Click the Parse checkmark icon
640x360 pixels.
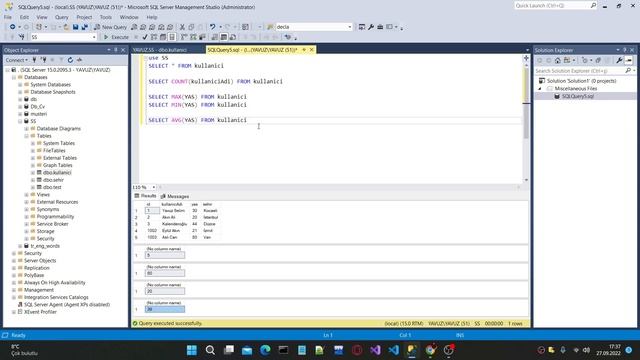click(145, 37)
